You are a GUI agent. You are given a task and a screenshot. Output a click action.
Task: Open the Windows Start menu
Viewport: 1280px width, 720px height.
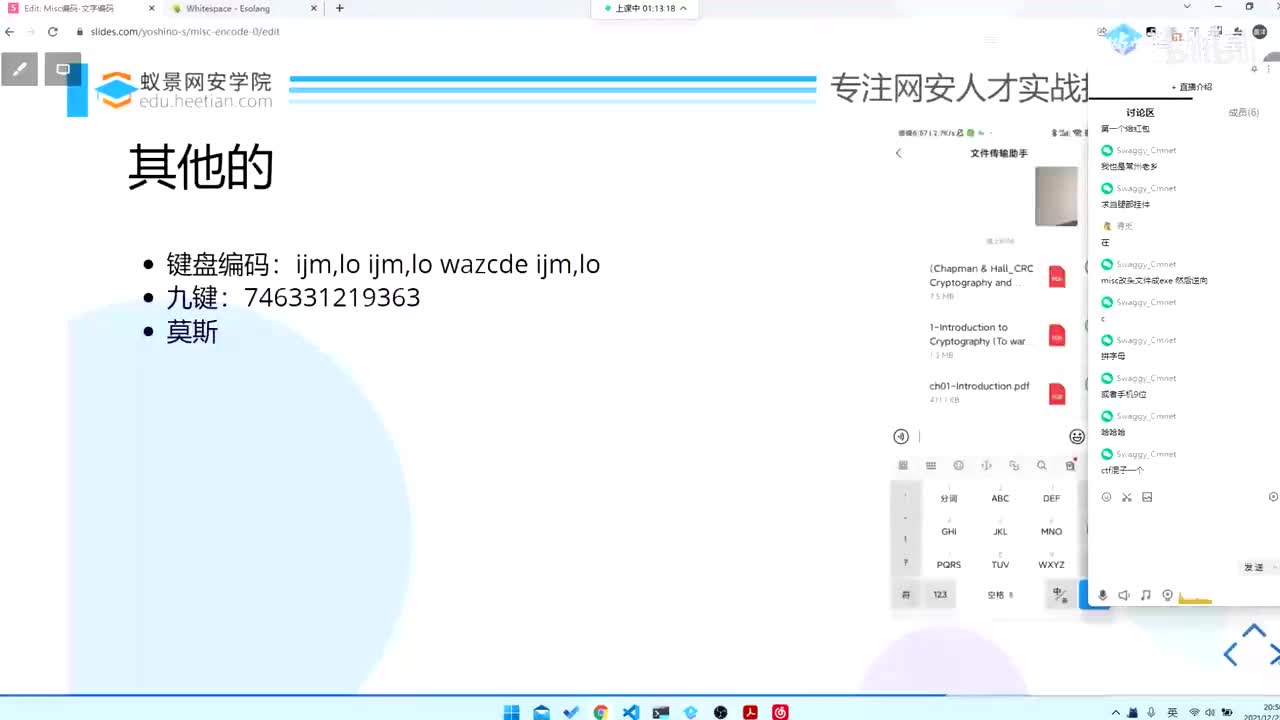512,712
